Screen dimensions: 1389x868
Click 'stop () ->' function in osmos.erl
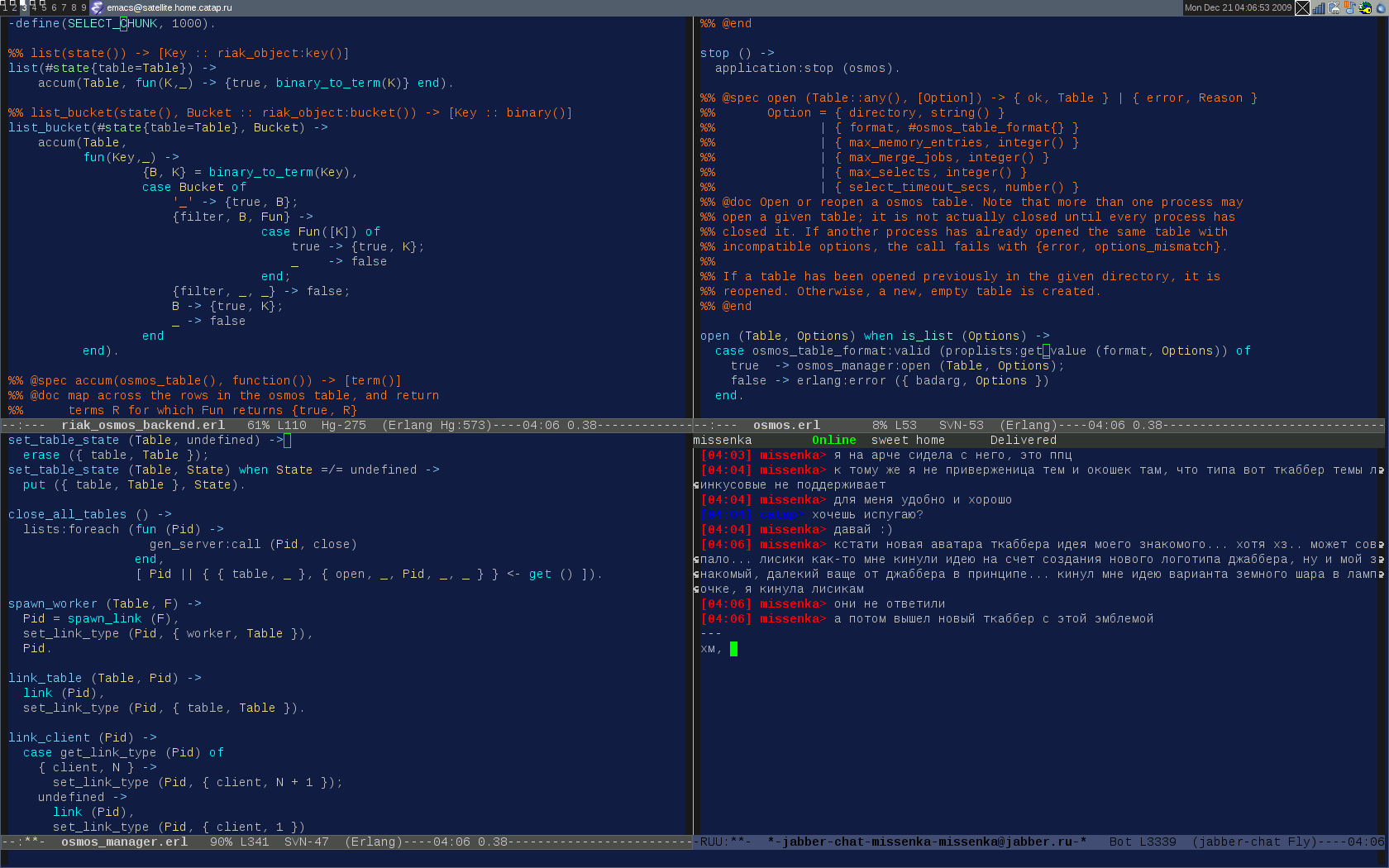pyautogui.click(x=737, y=53)
